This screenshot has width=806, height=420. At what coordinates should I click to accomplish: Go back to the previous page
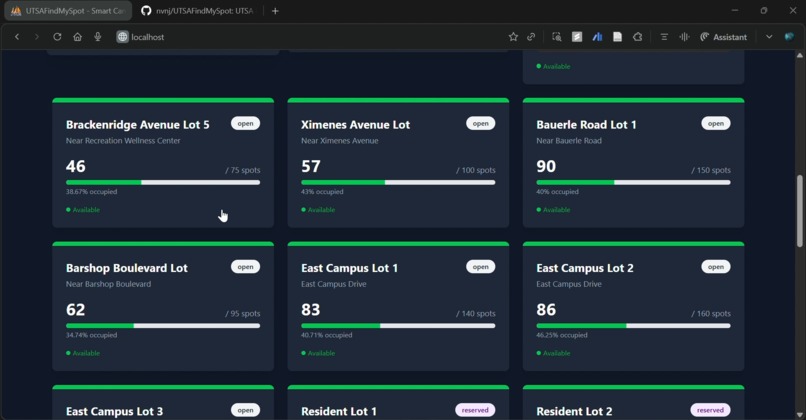(x=17, y=37)
